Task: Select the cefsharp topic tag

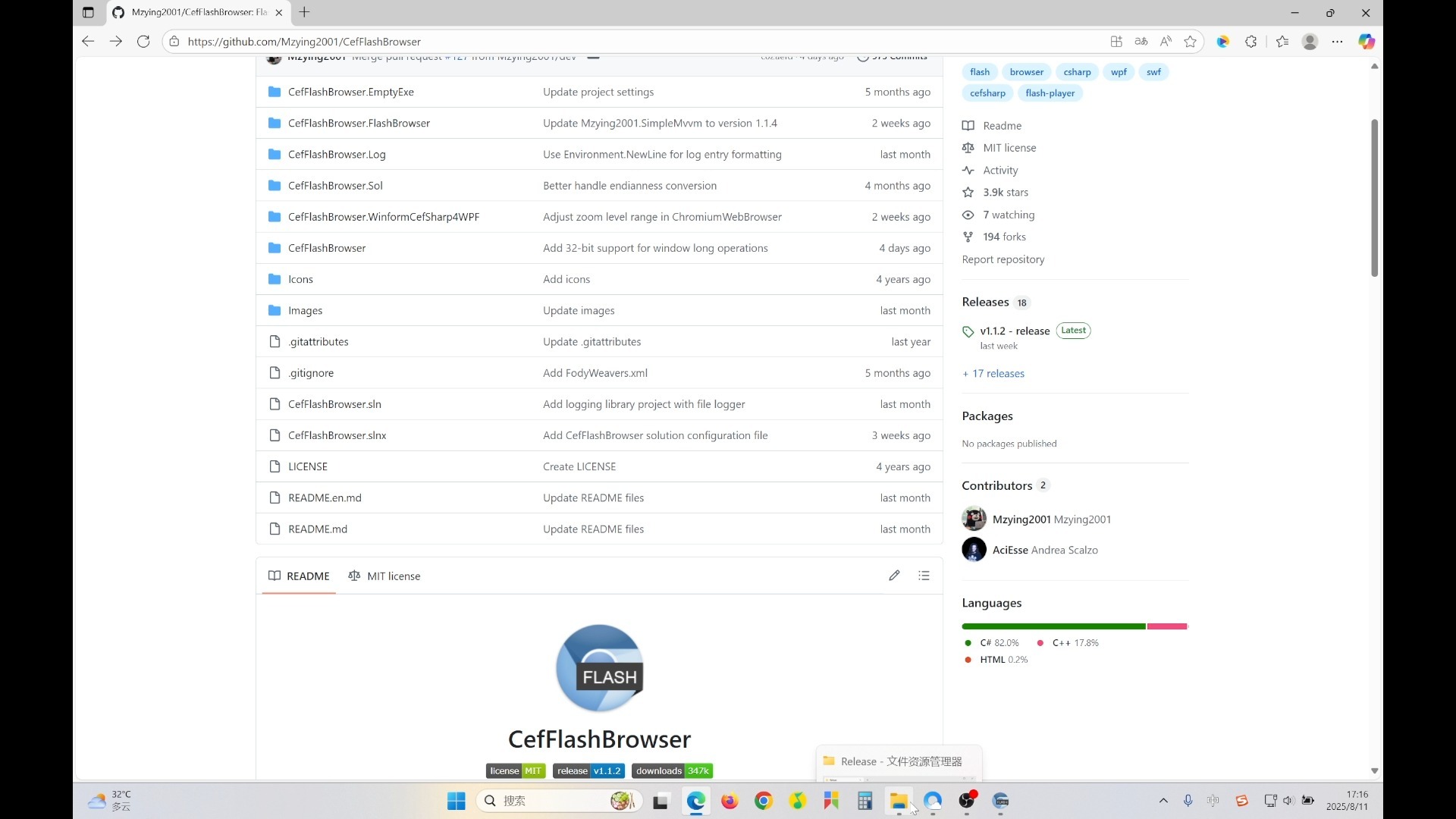Action: tap(987, 93)
